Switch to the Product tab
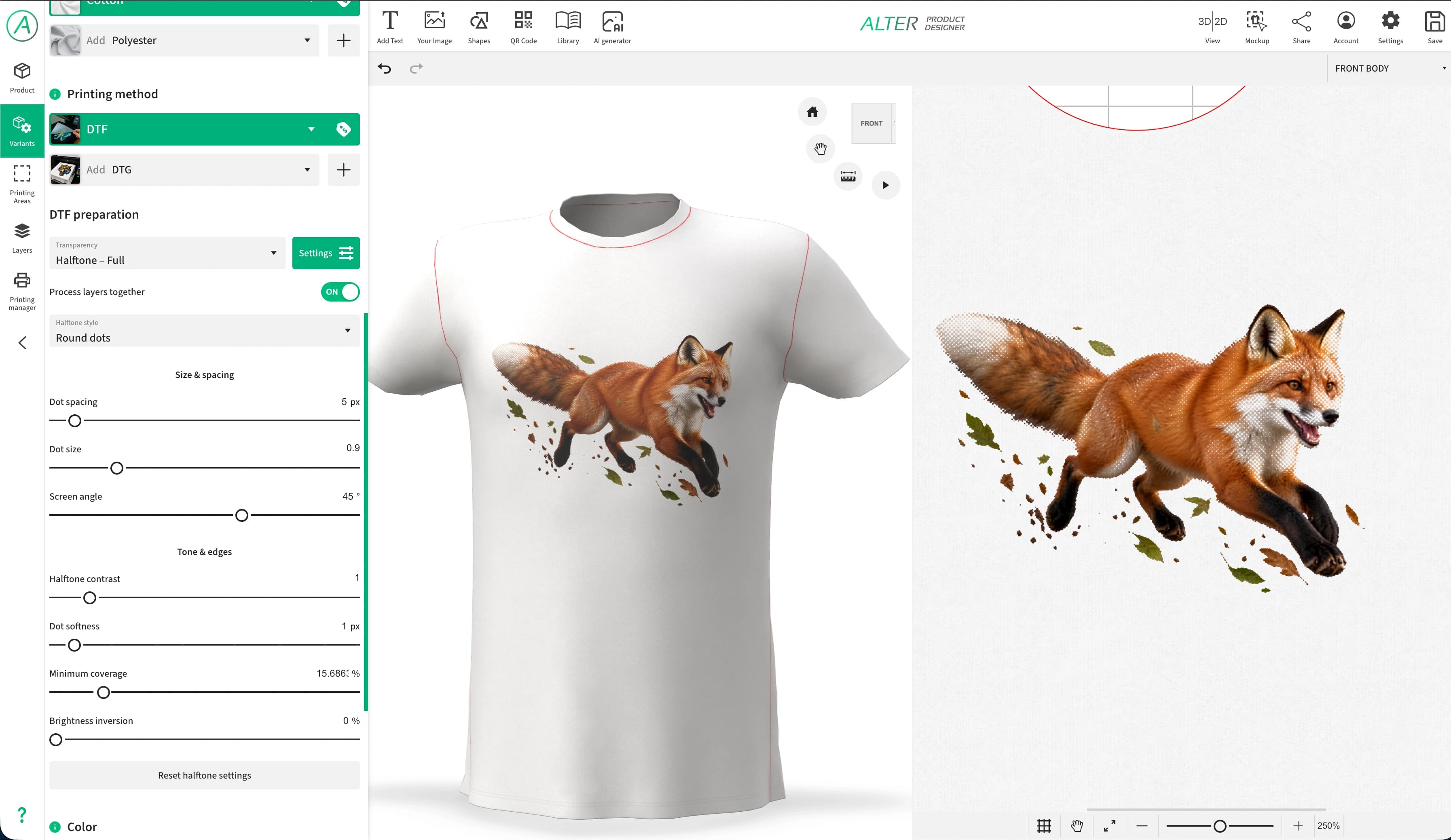 pyautogui.click(x=22, y=78)
